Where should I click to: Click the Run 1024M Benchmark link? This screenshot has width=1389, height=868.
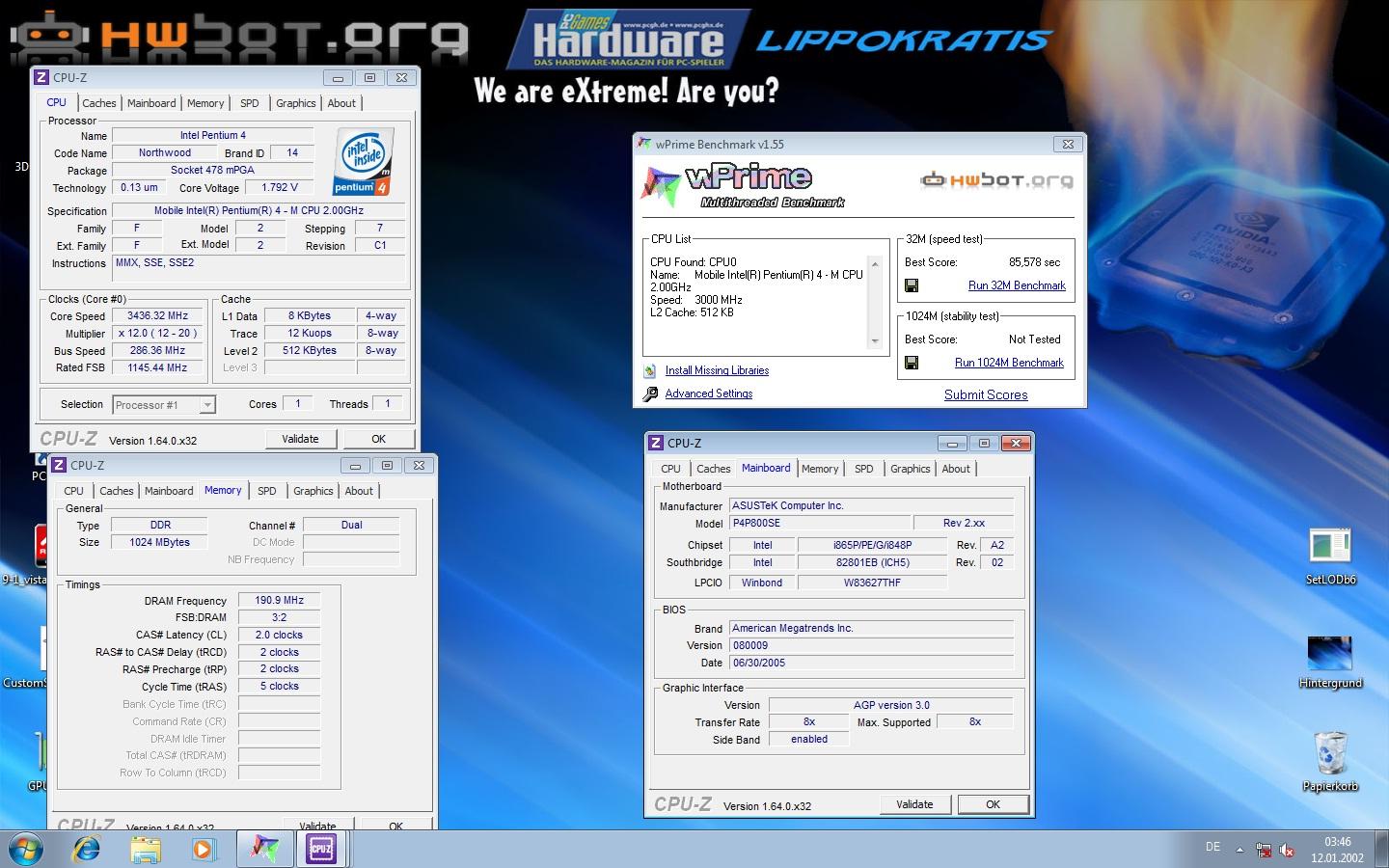(1009, 363)
